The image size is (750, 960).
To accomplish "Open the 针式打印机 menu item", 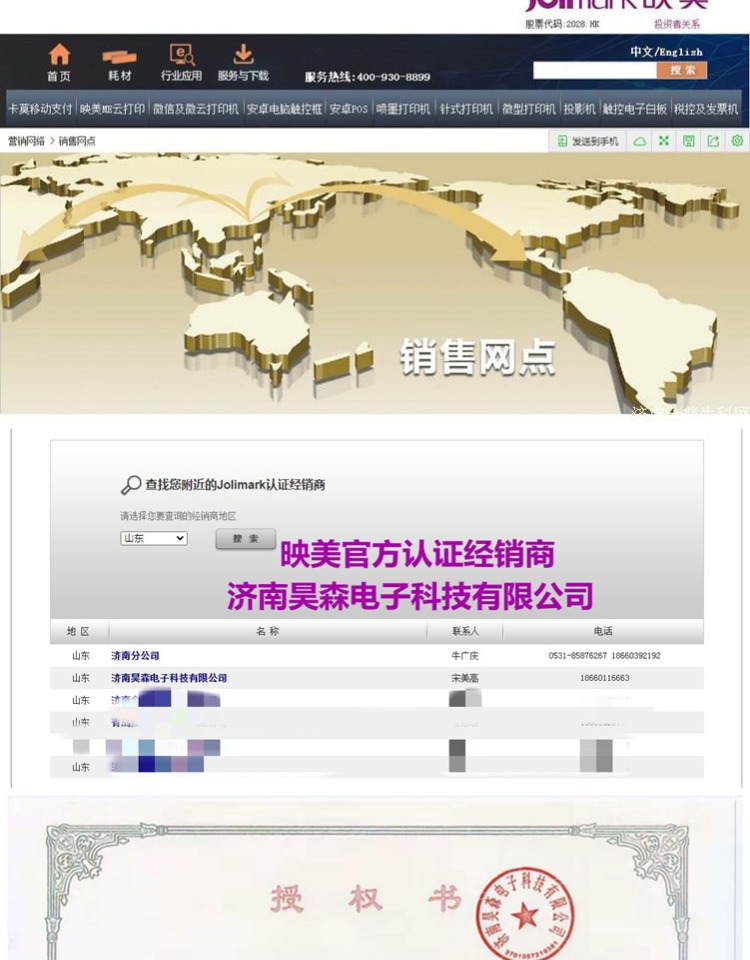I will coord(466,109).
